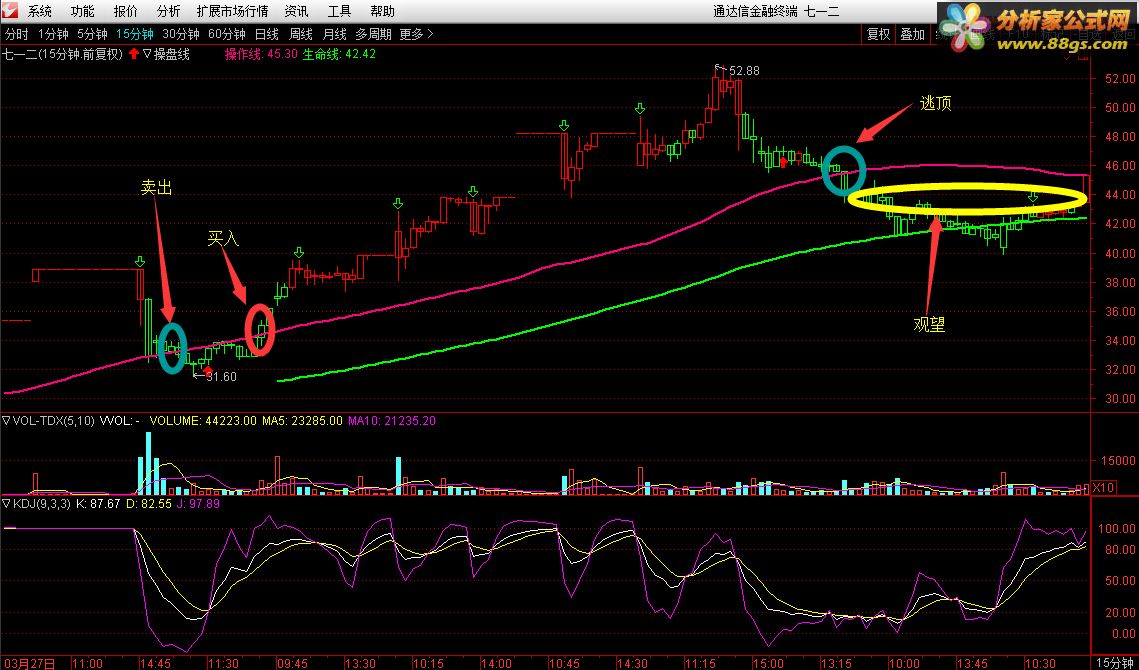Click the Tongdaxin app logo icon

click(12, 11)
